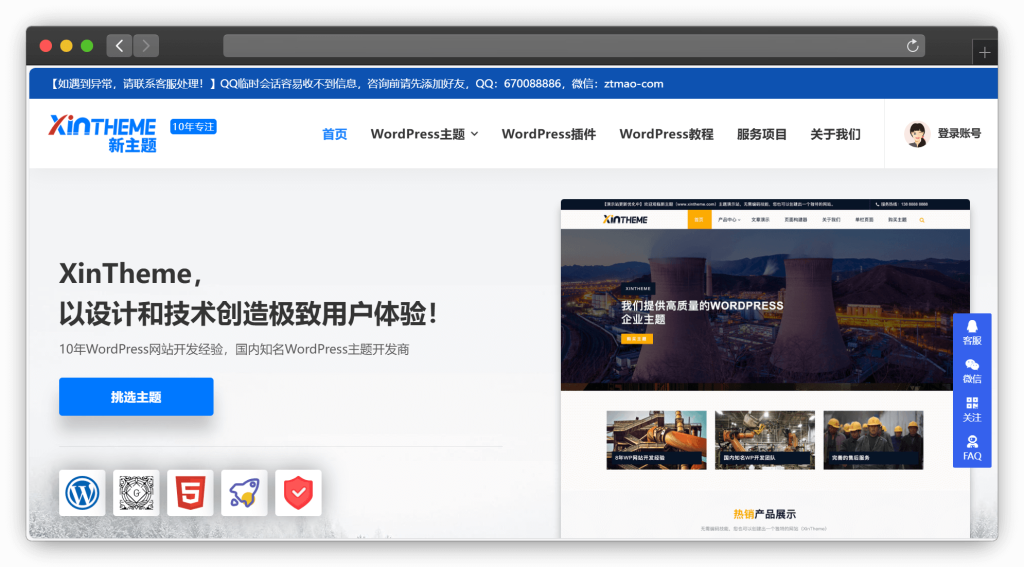
Task: Click the 挑选主题 button
Action: pyautogui.click(x=136, y=397)
